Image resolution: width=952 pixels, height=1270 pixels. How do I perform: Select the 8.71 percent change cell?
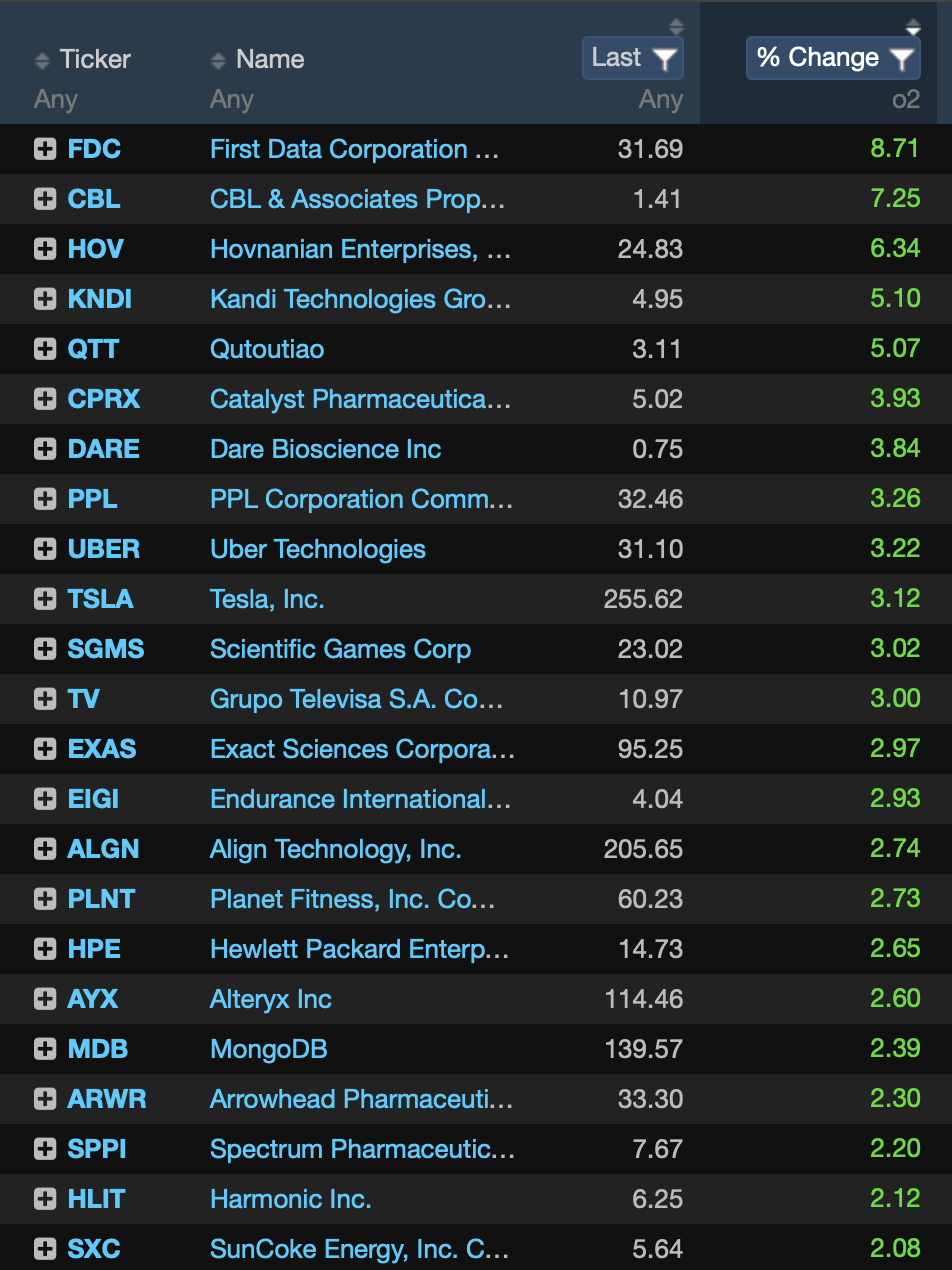[x=895, y=149]
